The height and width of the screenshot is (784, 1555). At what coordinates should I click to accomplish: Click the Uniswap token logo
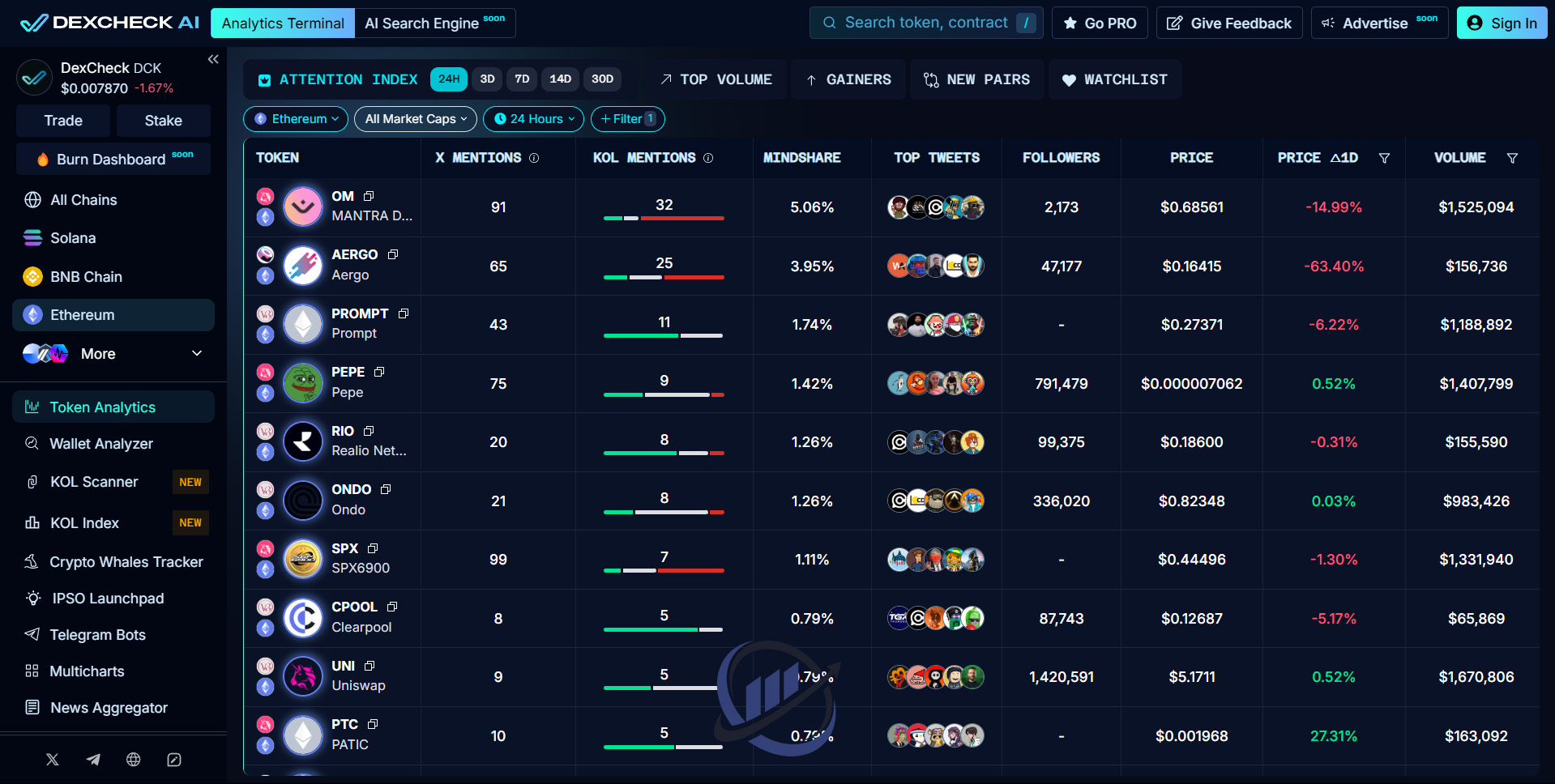(x=303, y=677)
